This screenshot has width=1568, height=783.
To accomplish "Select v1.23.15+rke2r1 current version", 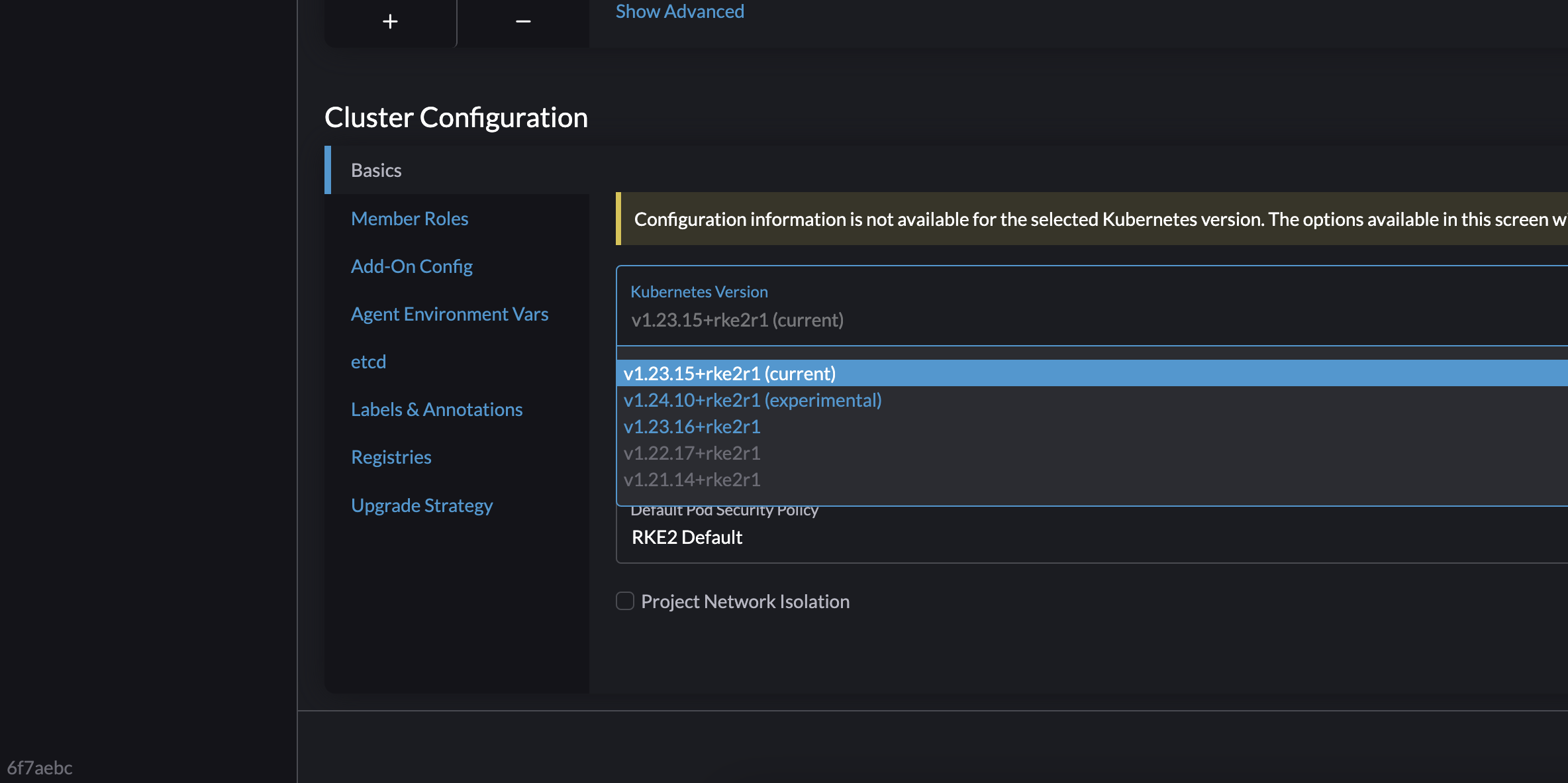I will 729,373.
